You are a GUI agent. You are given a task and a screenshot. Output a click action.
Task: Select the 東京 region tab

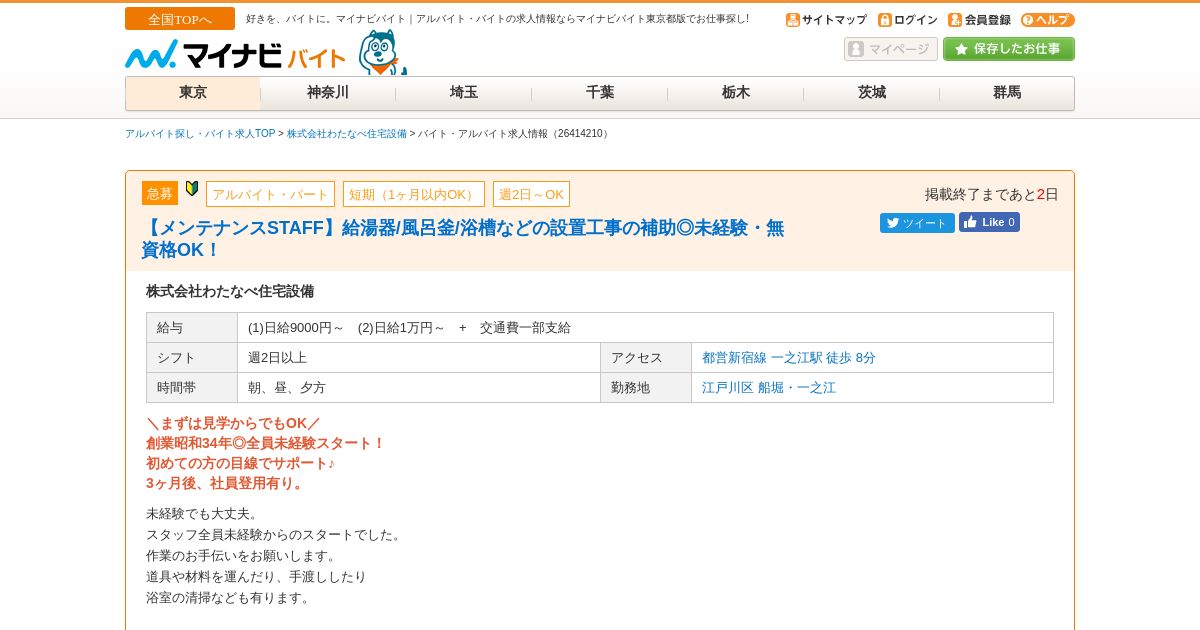tap(193, 93)
